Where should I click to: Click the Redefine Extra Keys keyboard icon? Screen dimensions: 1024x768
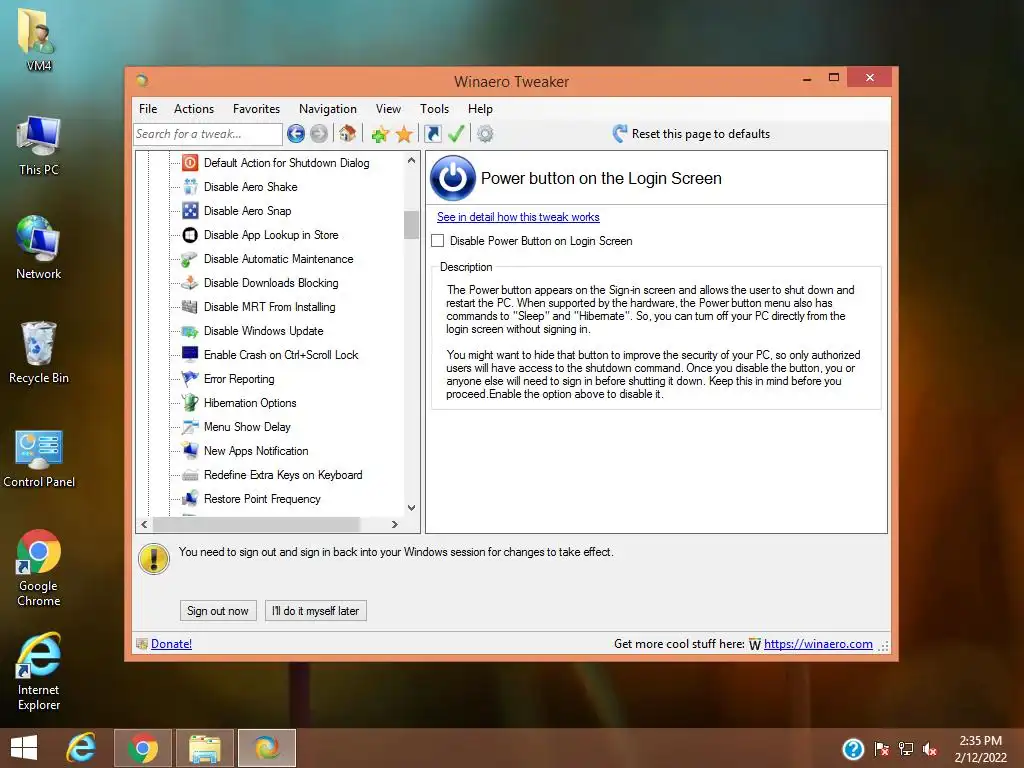pyautogui.click(x=190, y=475)
